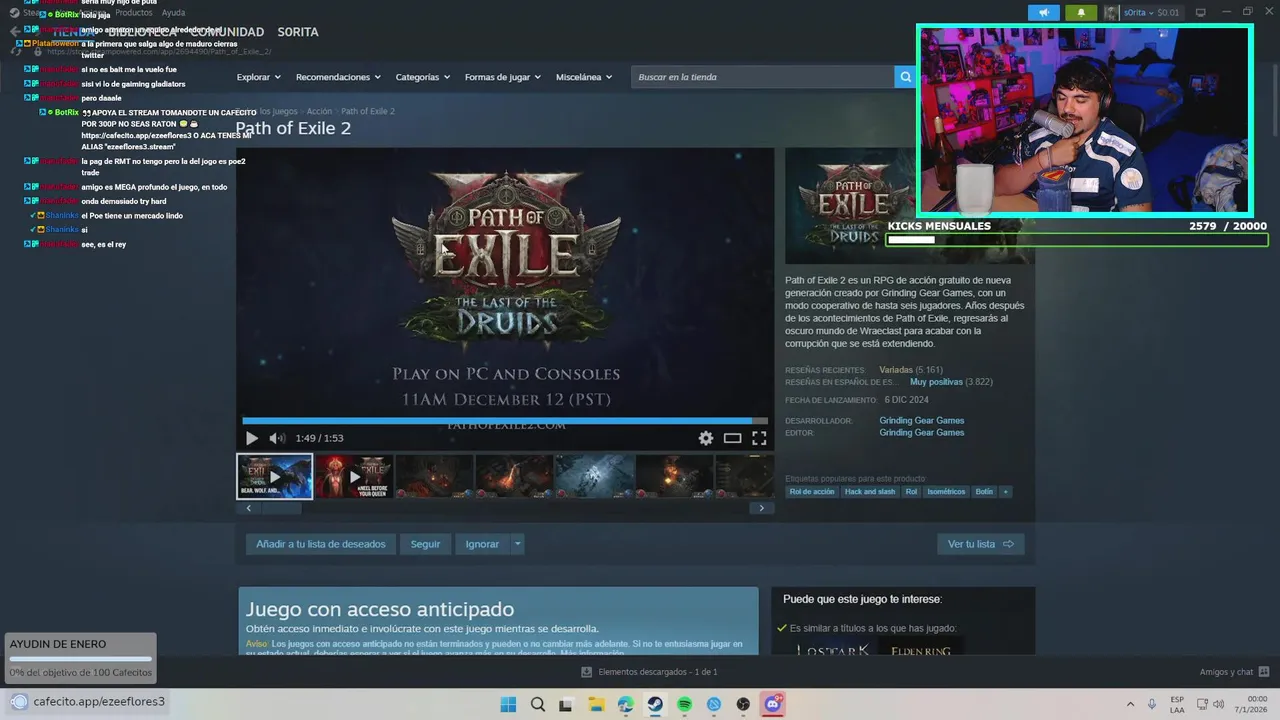Viewport: 1280px width, 720px height.
Task: Select the Rol de acción tag
Action: [x=811, y=492]
